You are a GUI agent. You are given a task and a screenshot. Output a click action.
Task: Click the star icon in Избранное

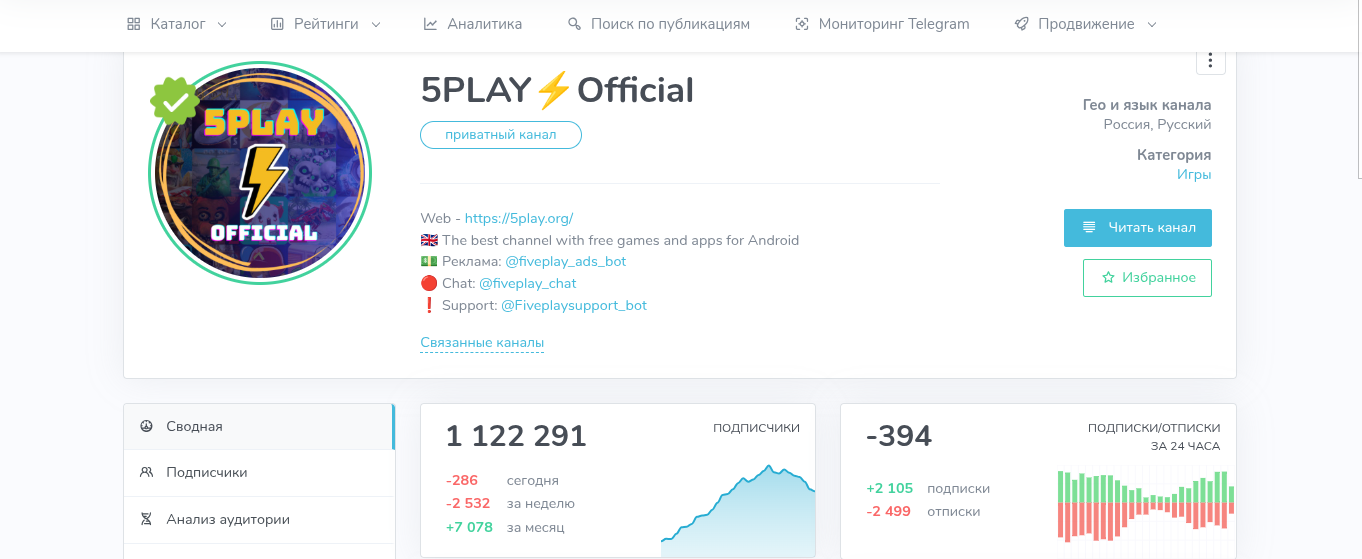coord(1108,278)
